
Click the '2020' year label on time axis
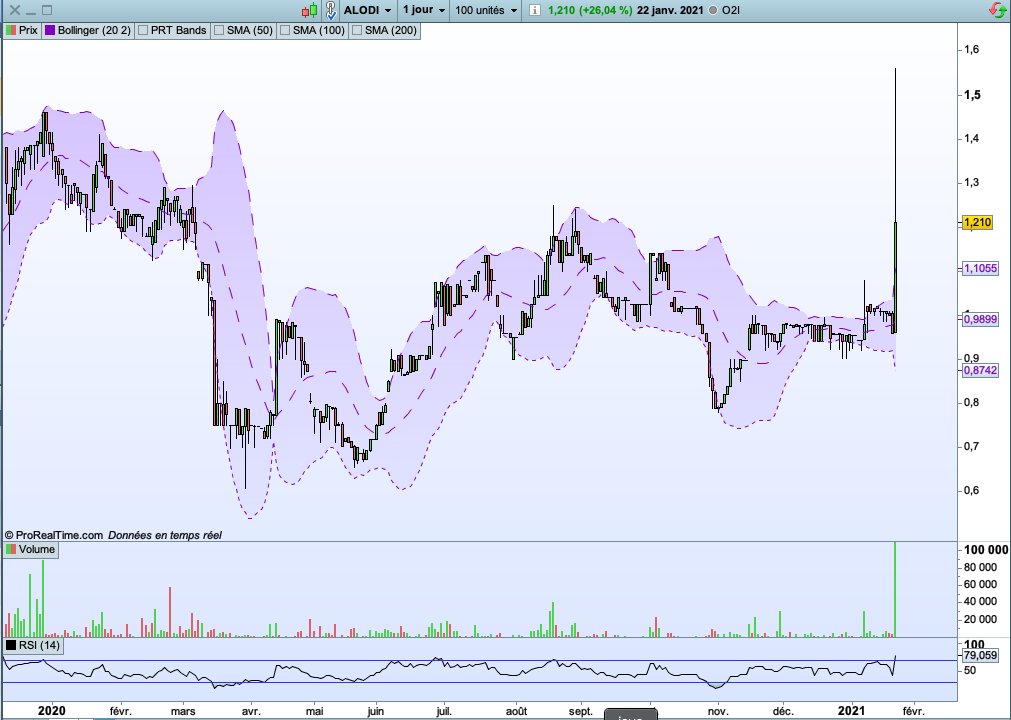52,711
